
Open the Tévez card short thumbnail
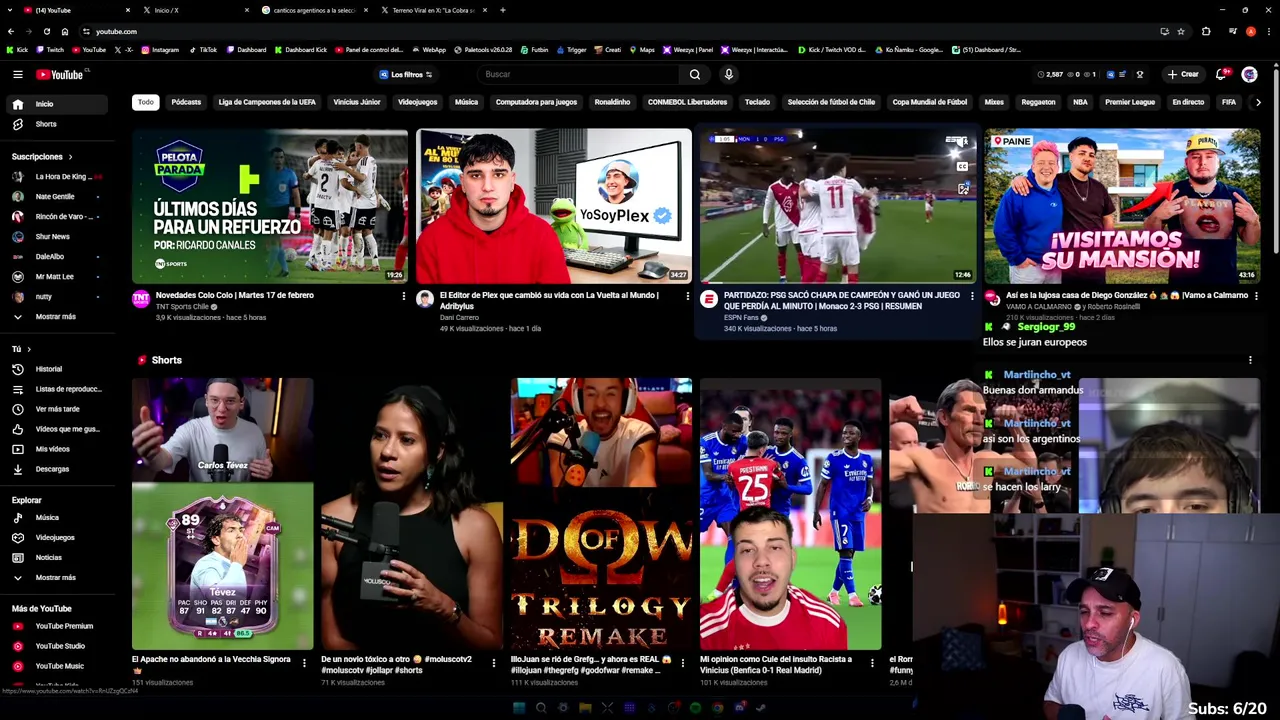pyautogui.click(x=222, y=514)
